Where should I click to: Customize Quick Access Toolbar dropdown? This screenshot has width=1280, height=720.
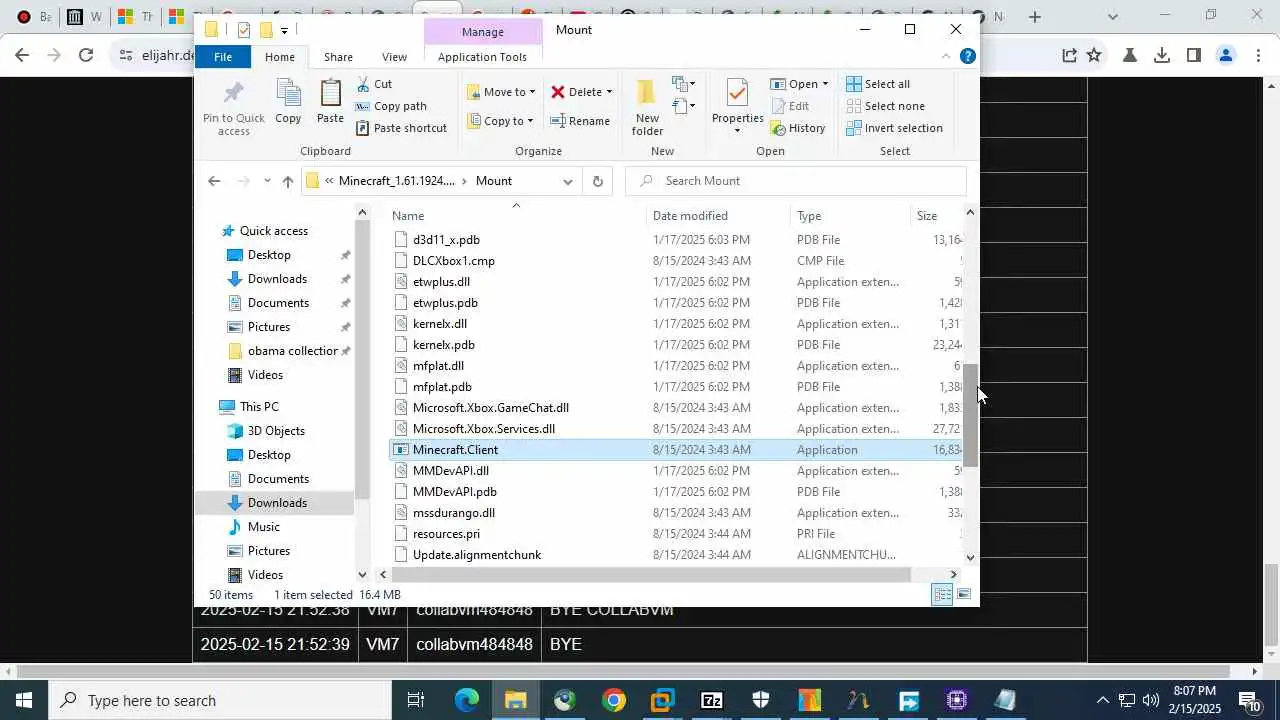click(284, 30)
